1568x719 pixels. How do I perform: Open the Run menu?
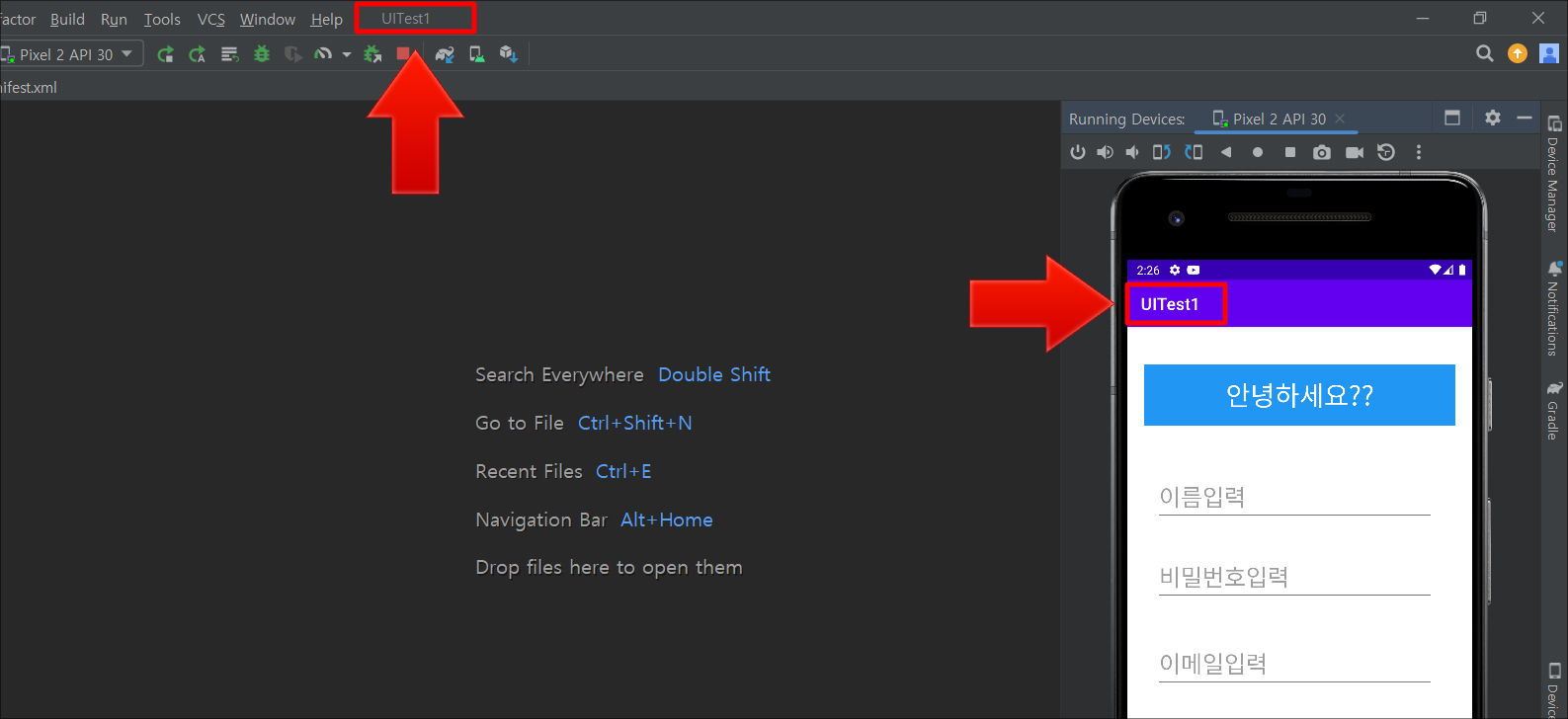coord(114,19)
